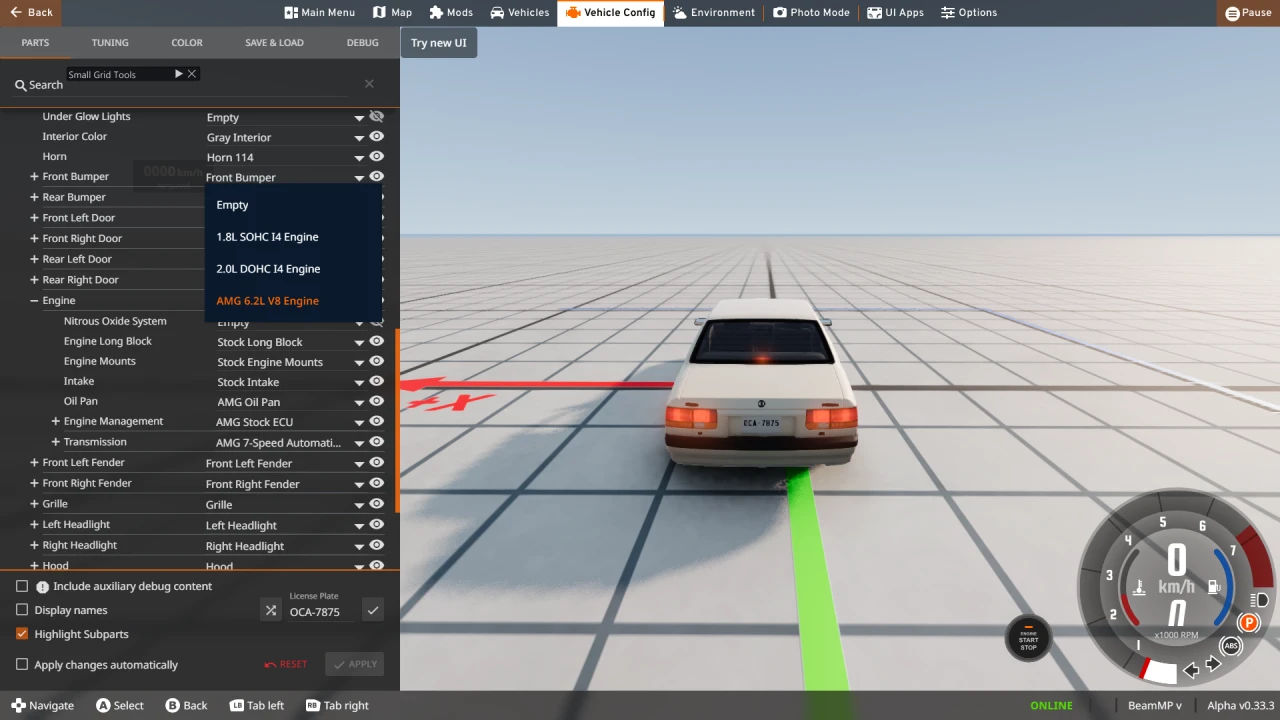Collapse the Engine section
Viewport: 1280px width, 720px height.
[x=33, y=300]
